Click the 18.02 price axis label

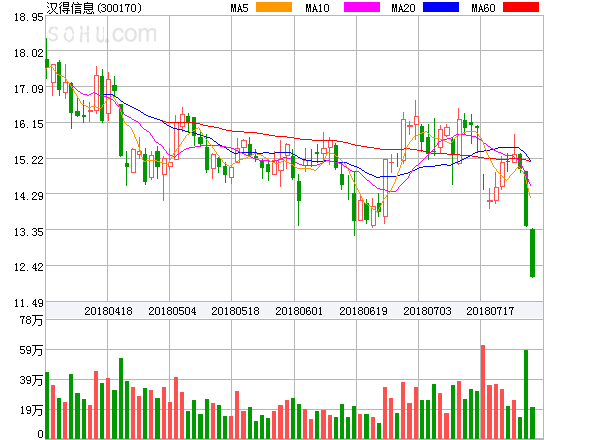tap(29, 53)
